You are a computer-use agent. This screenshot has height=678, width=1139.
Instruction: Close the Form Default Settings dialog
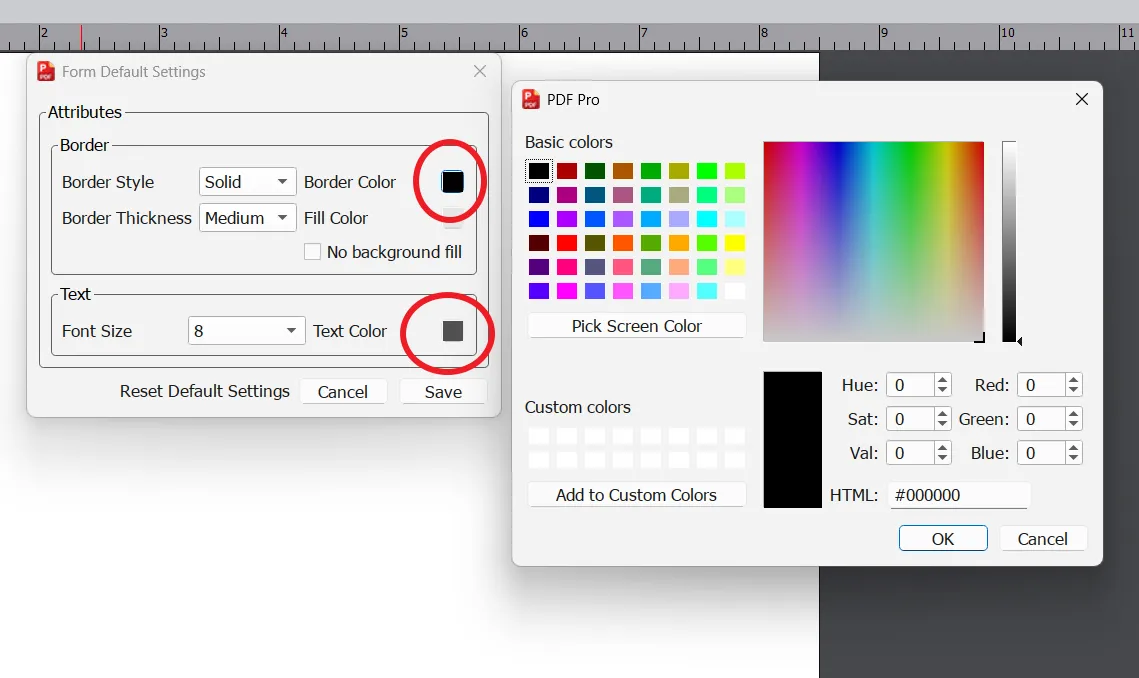pyautogui.click(x=479, y=71)
